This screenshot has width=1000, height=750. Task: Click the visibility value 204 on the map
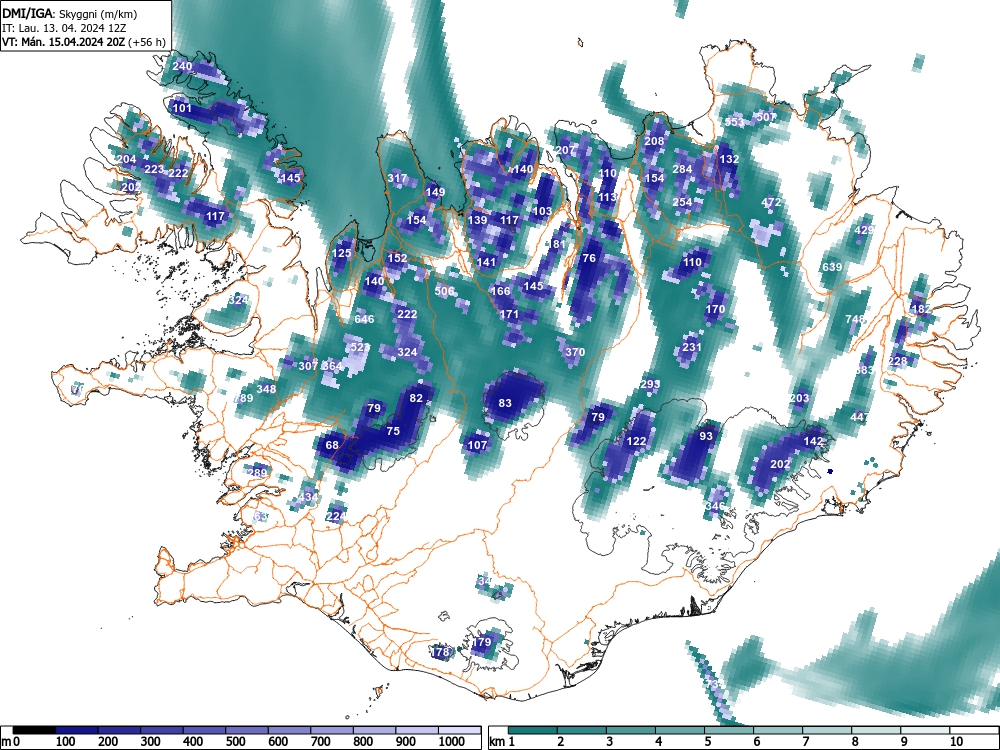click(126, 159)
